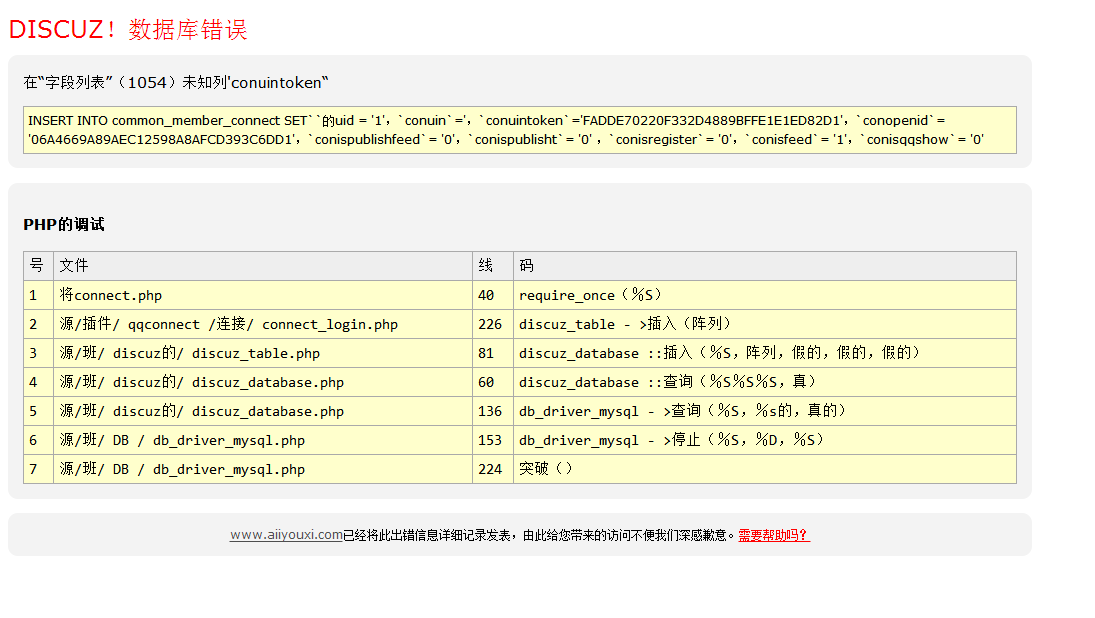Click the '号' column header

[x=37, y=266]
